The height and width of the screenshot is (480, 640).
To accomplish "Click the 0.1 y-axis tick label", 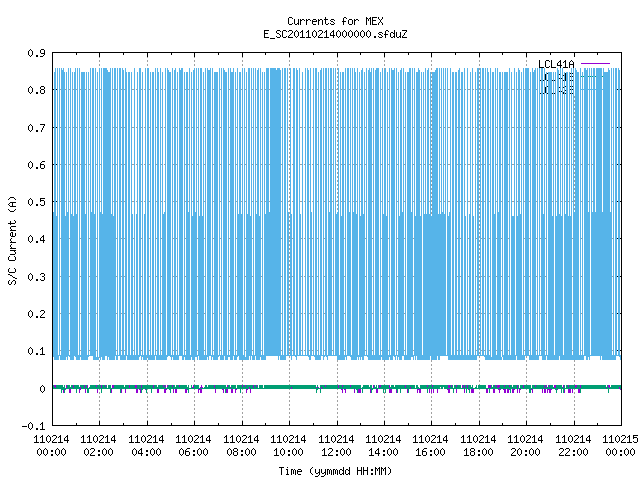I will coord(36,351).
